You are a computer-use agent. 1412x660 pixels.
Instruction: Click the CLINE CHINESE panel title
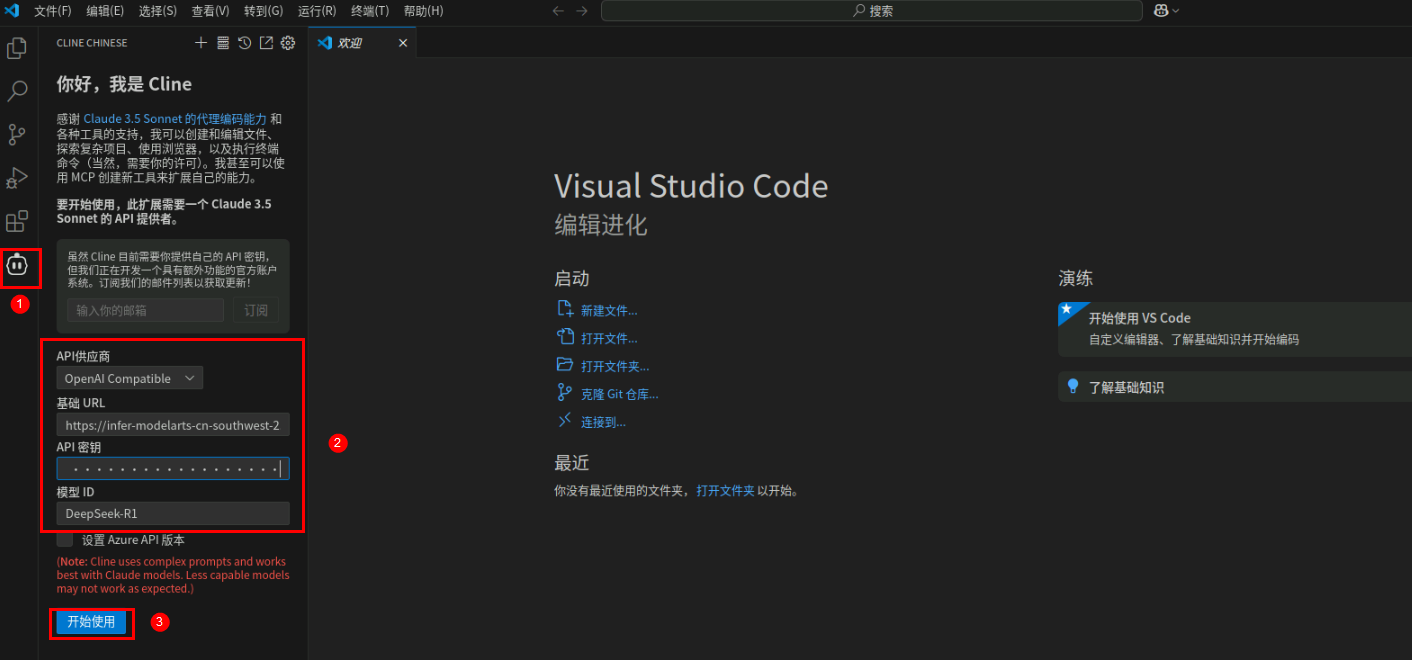92,43
